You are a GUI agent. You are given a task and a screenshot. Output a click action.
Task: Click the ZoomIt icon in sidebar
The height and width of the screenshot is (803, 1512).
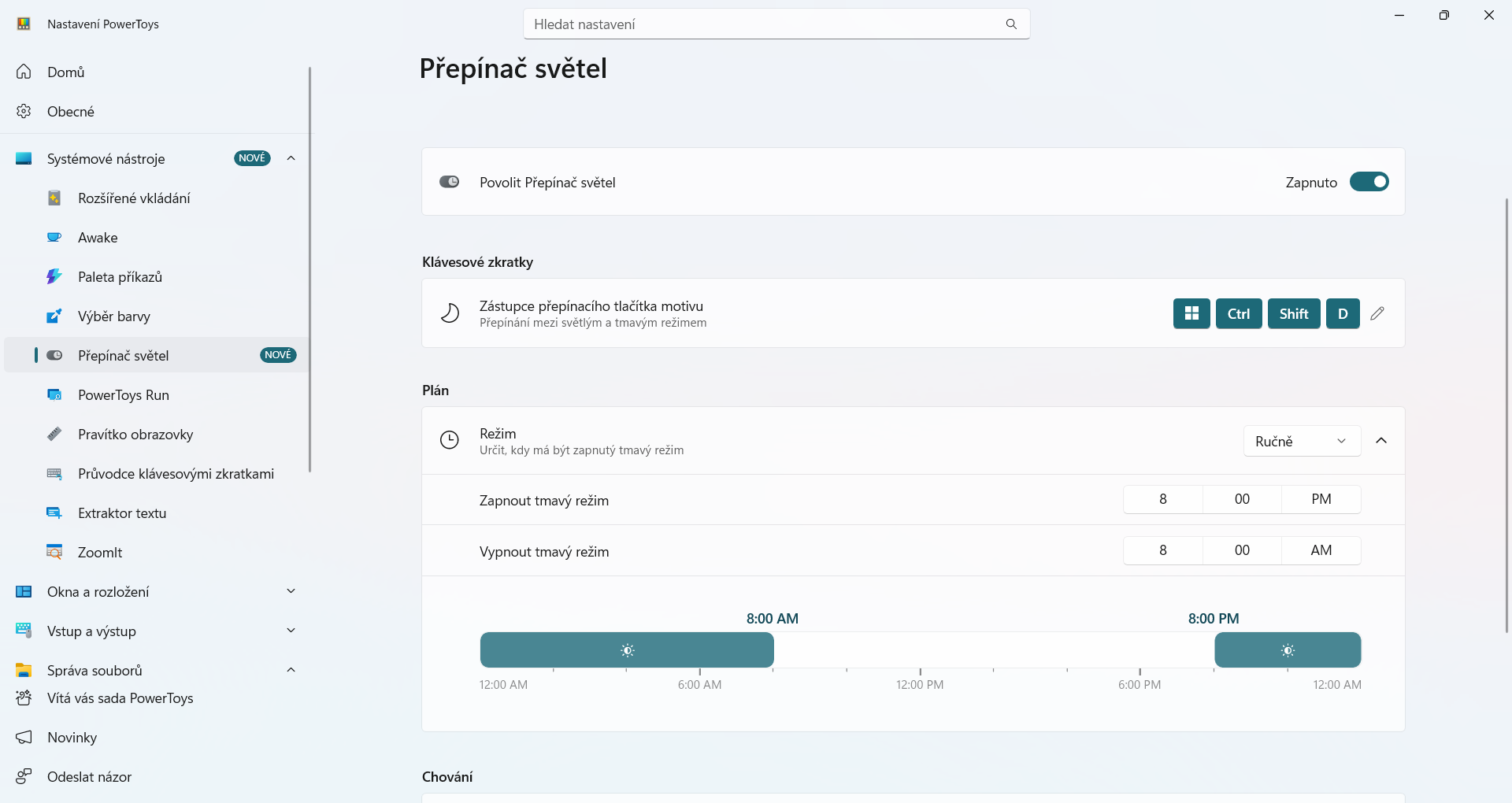coord(54,552)
